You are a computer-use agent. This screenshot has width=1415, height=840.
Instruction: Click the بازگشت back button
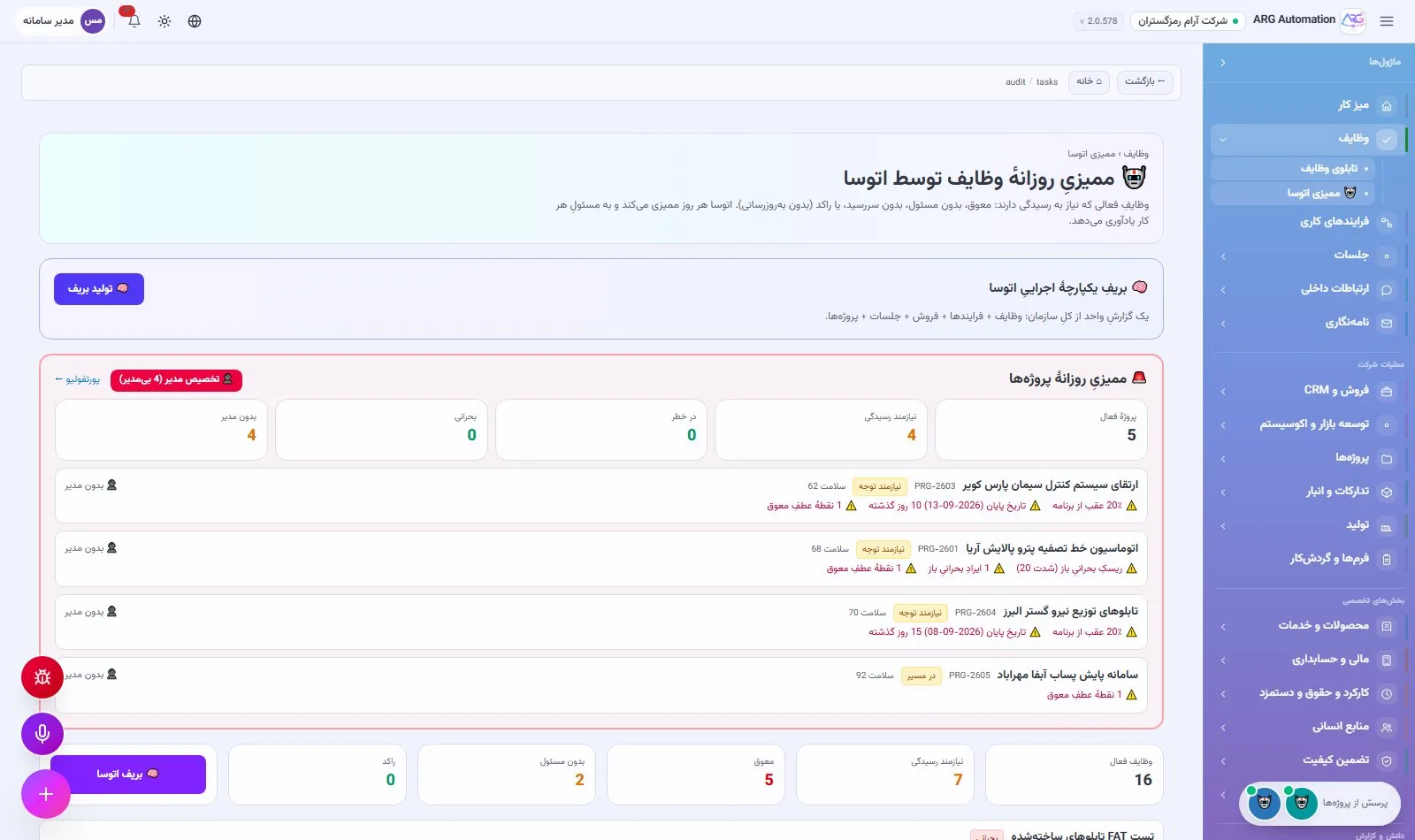(x=1144, y=81)
